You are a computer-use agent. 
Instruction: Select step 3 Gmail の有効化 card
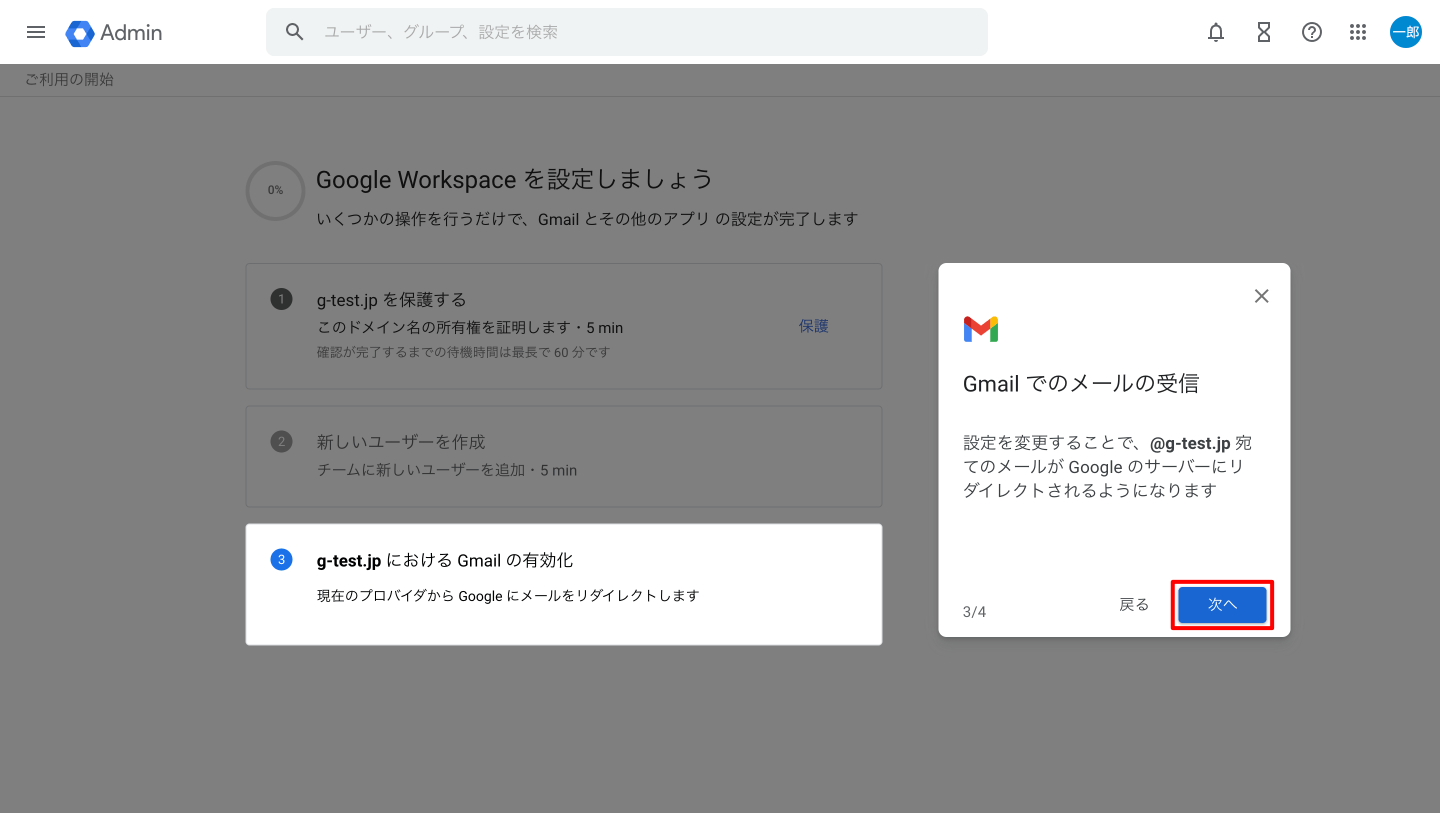(x=564, y=584)
